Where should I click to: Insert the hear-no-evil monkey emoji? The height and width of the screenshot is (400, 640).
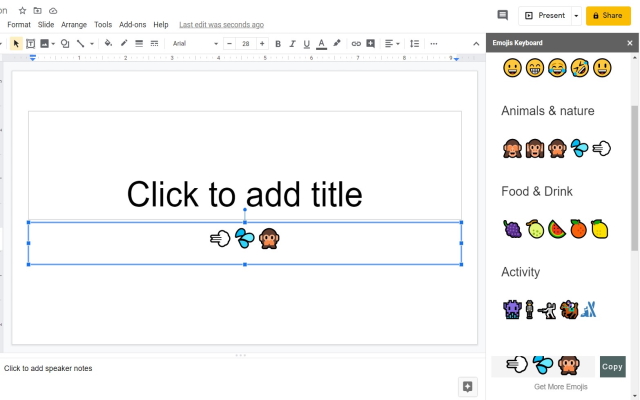534,148
